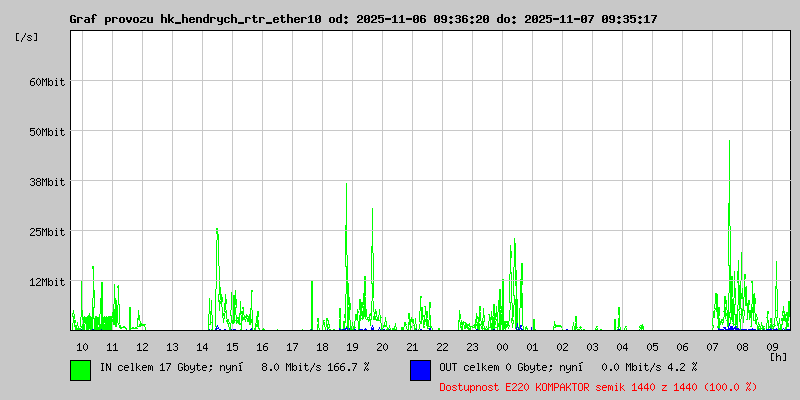The width and height of the screenshot is (800, 400).
Task: Select hour 19 on the time axis
Action: (x=352, y=346)
